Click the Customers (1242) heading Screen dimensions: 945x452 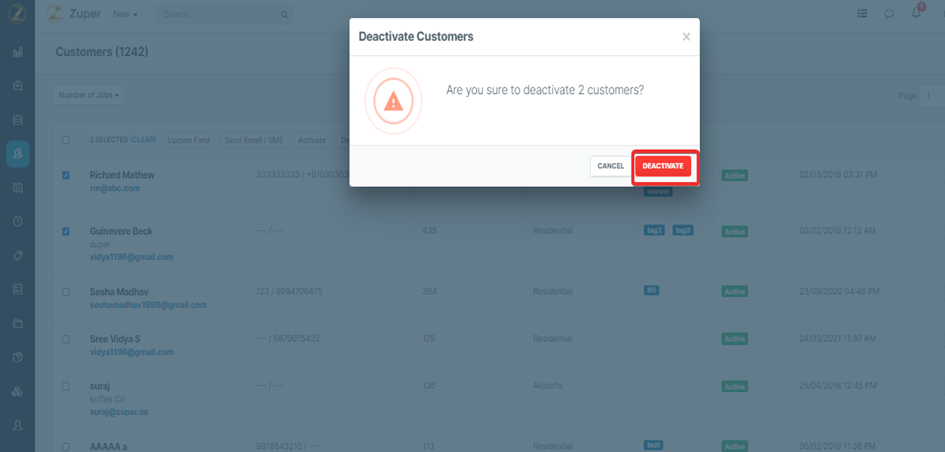point(102,52)
